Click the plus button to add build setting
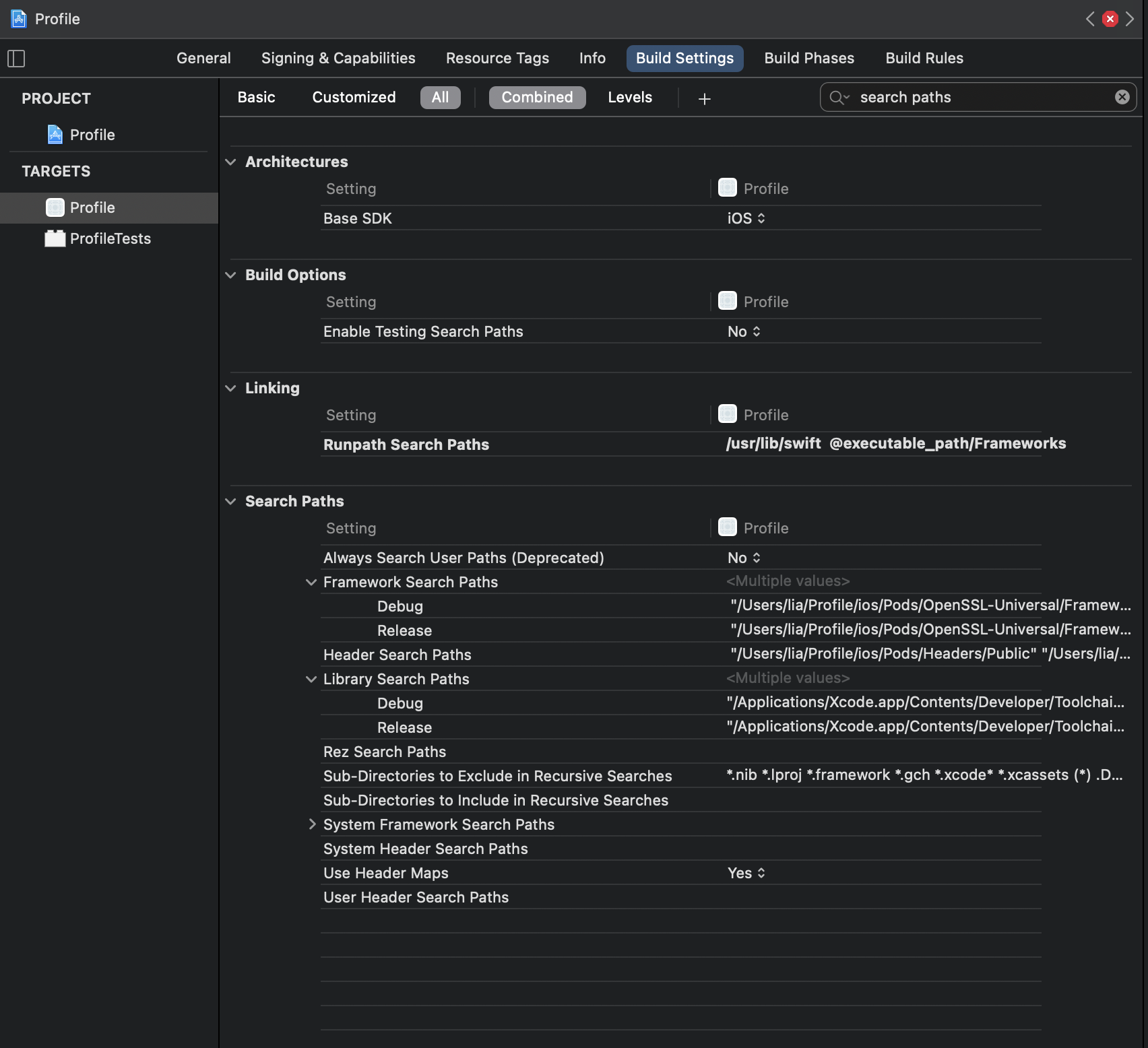The width and height of the screenshot is (1148, 1048). 704,99
